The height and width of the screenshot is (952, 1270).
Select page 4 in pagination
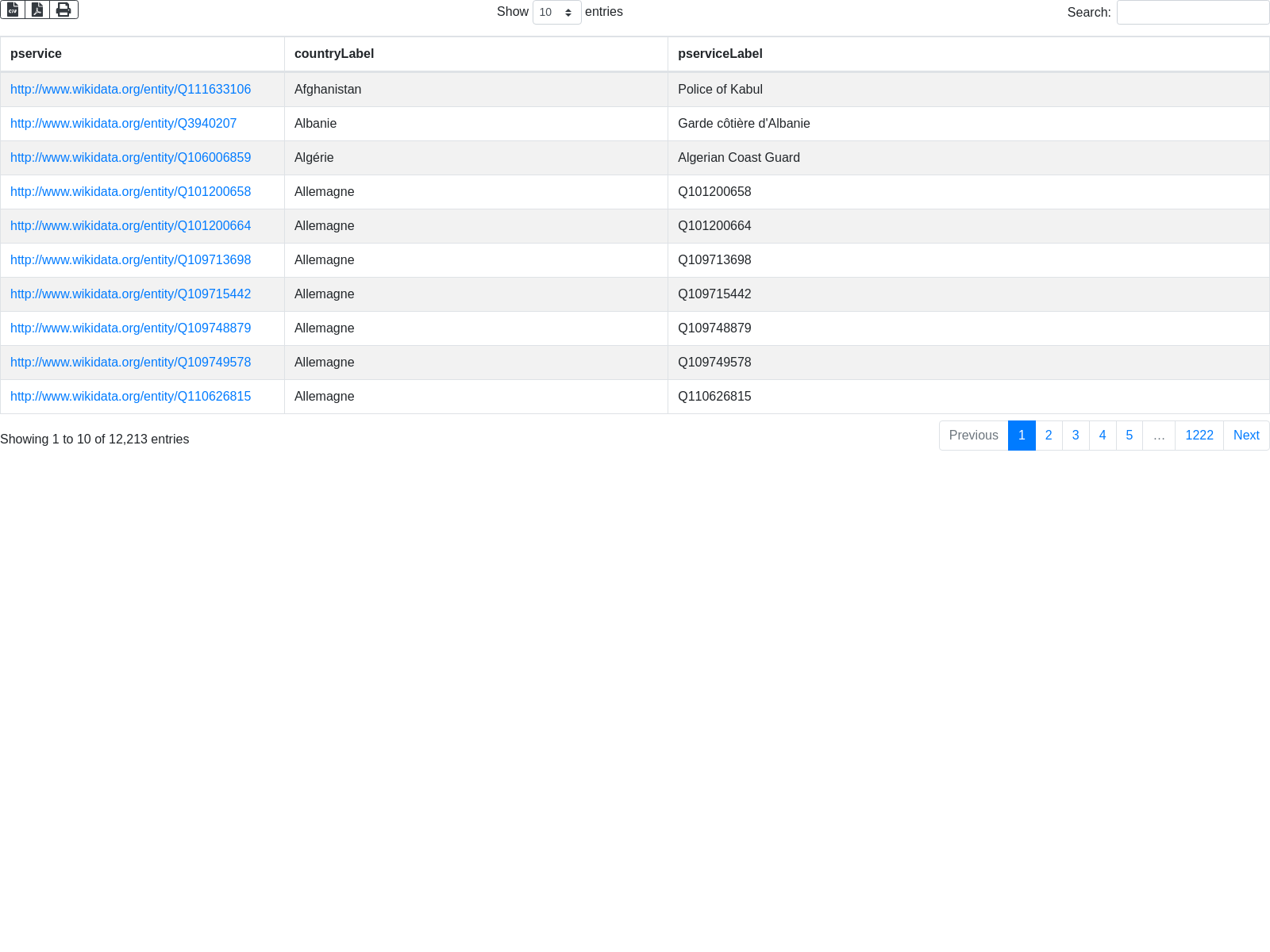(1102, 436)
